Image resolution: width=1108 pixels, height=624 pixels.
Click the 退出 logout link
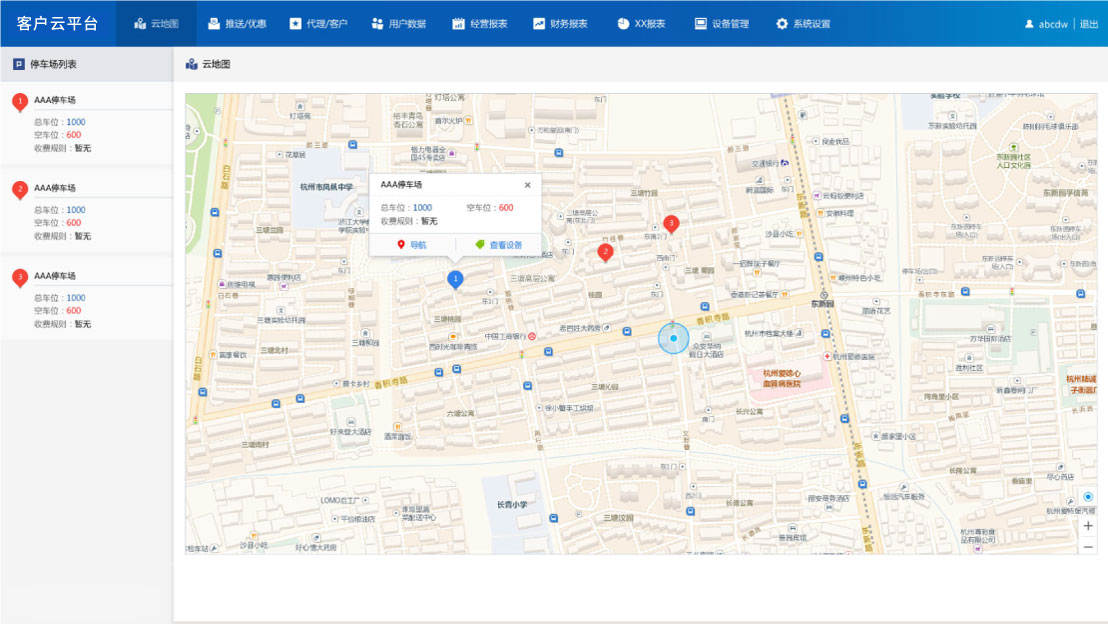click(1088, 24)
